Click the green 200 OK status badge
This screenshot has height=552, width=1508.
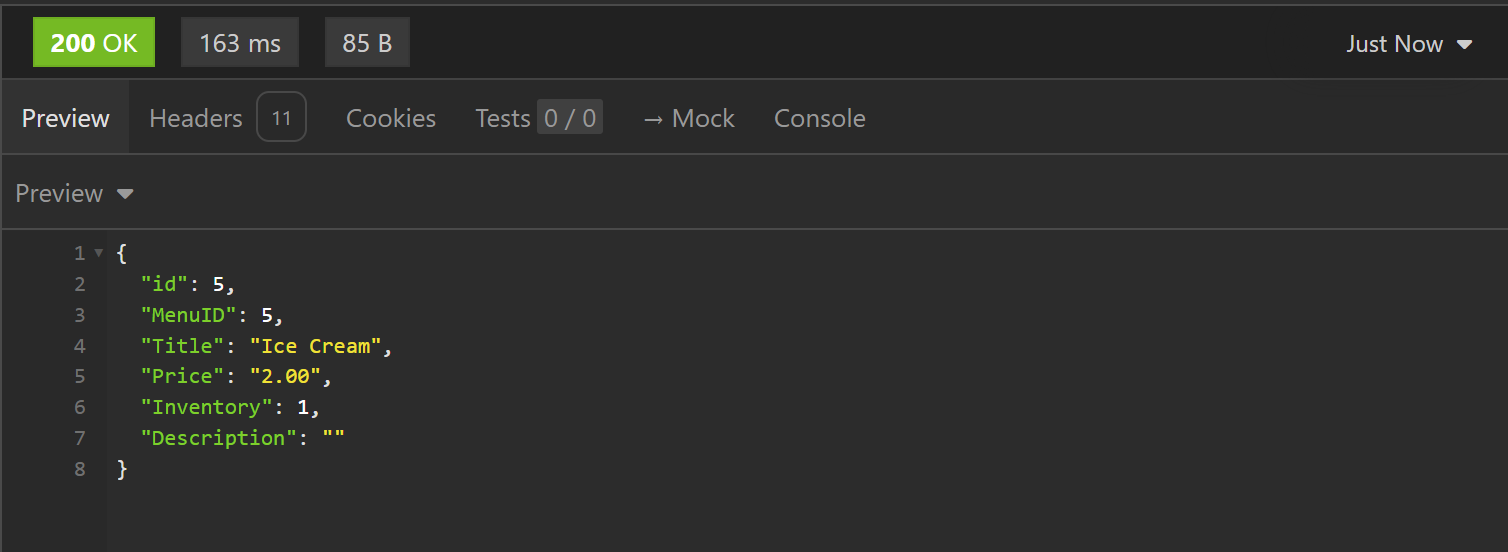(94, 44)
